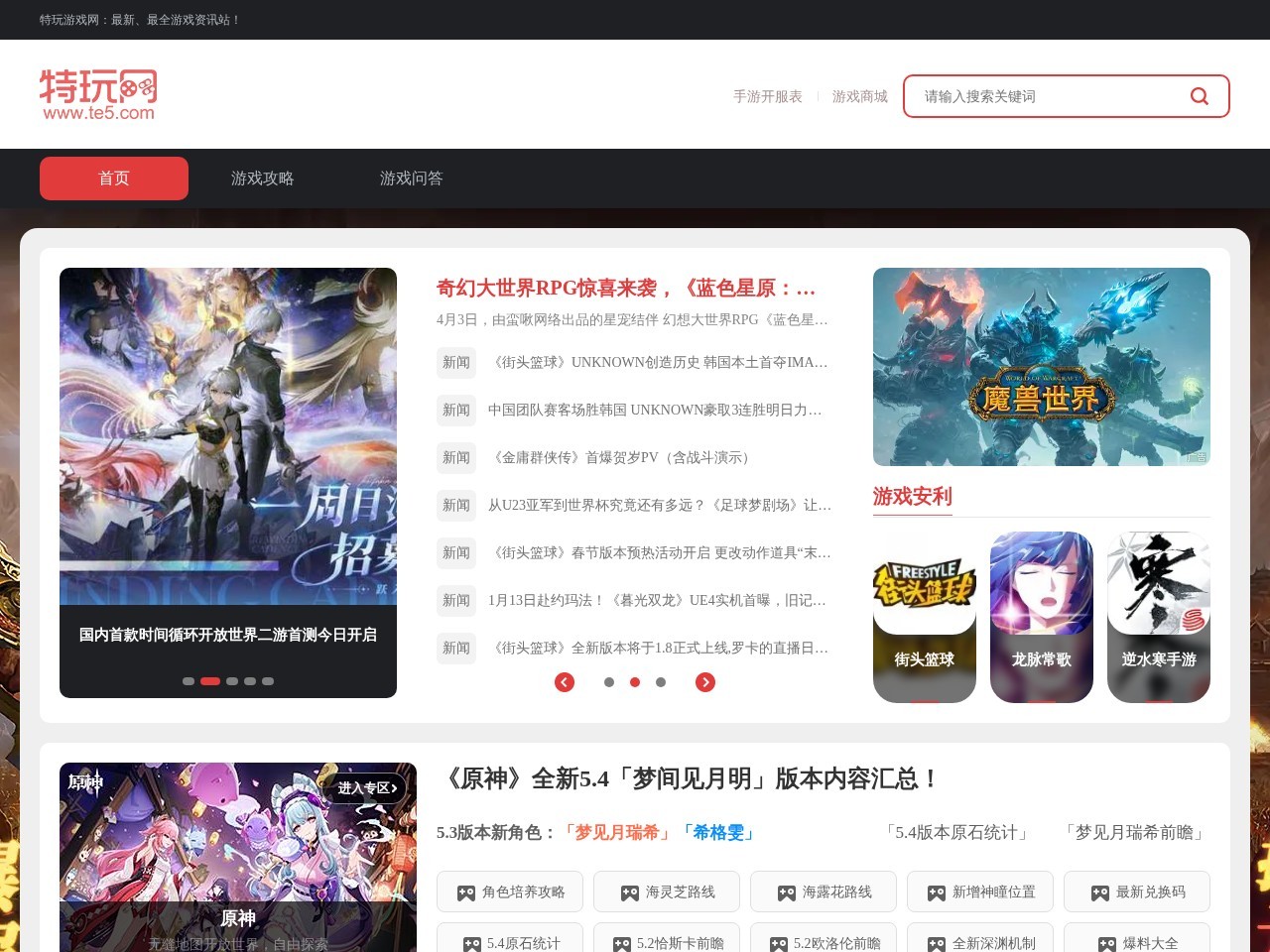Open news 《金庸群侠传》首爆贺岁PV

(622, 457)
